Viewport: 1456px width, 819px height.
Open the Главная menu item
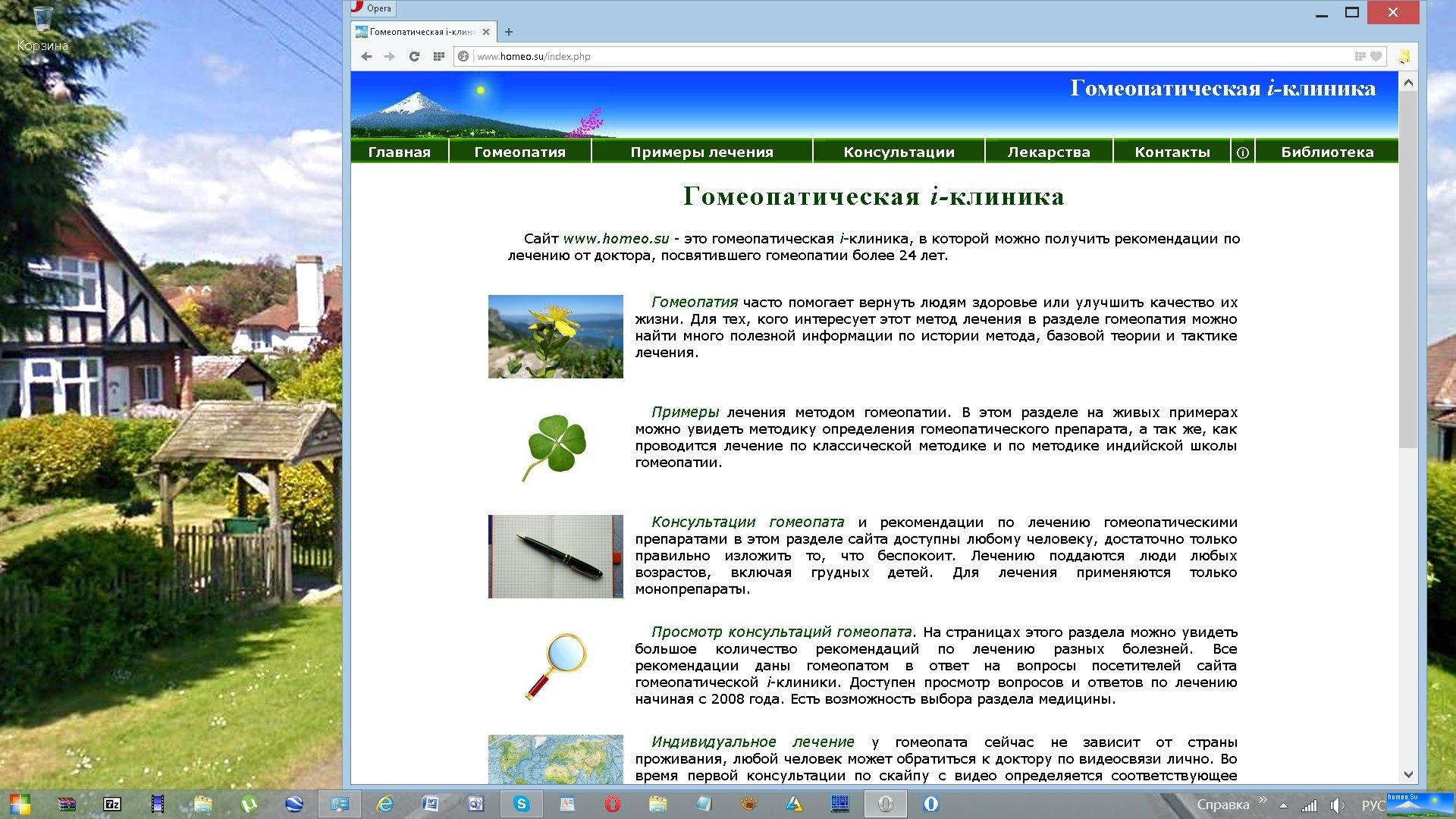[x=399, y=152]
